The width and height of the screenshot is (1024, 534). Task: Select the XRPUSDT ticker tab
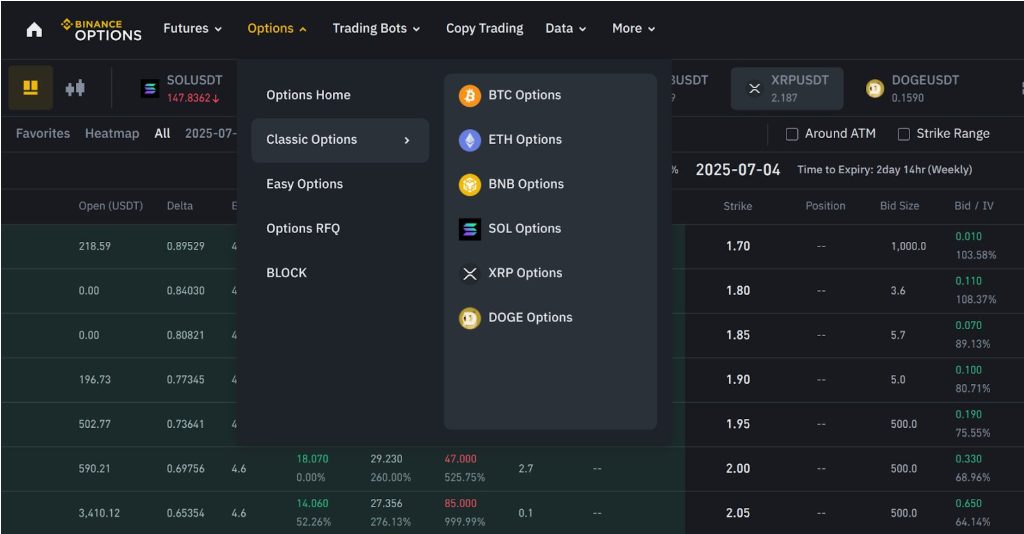coord(787,88)
